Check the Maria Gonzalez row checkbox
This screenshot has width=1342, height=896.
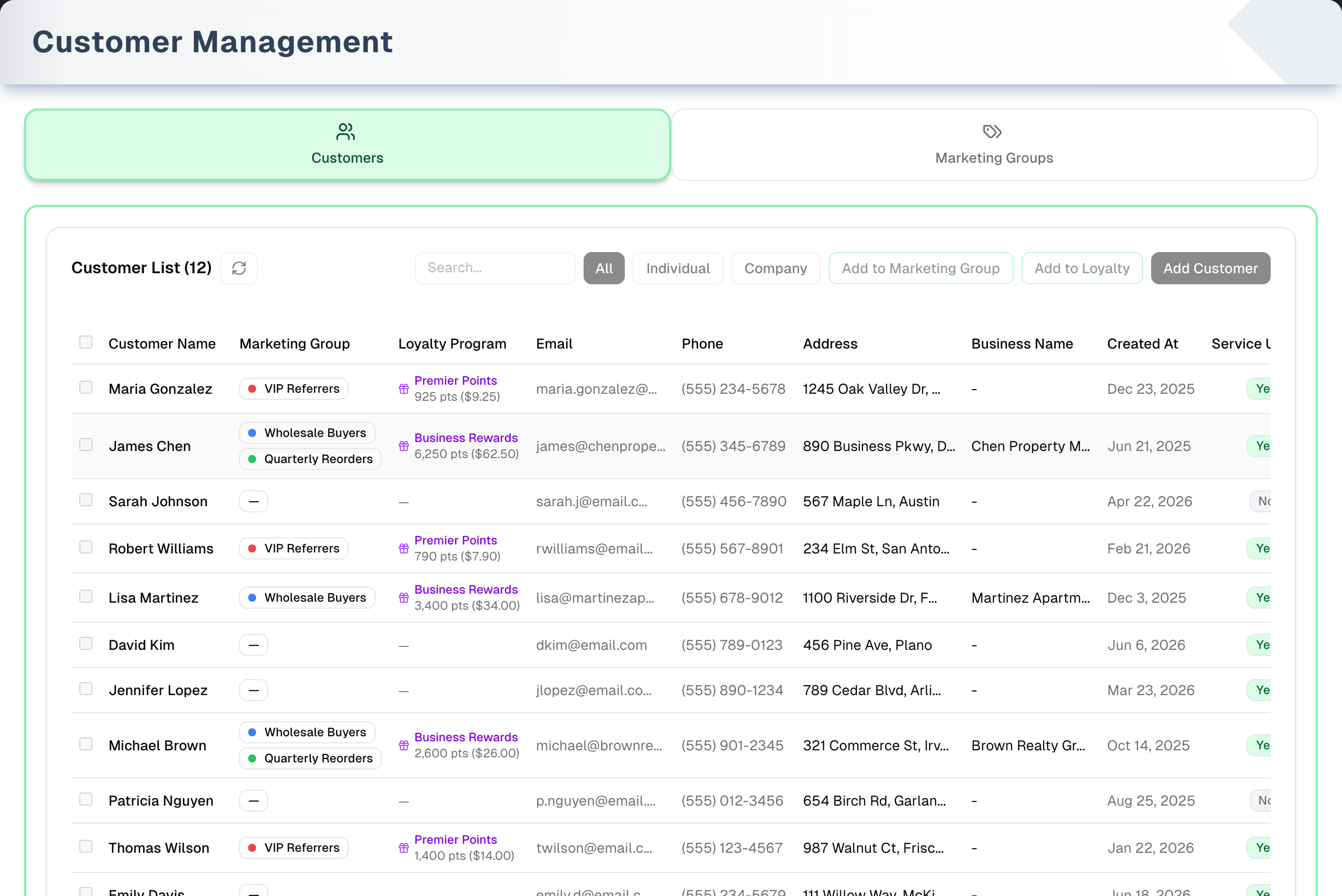click(x=86, y=387)
